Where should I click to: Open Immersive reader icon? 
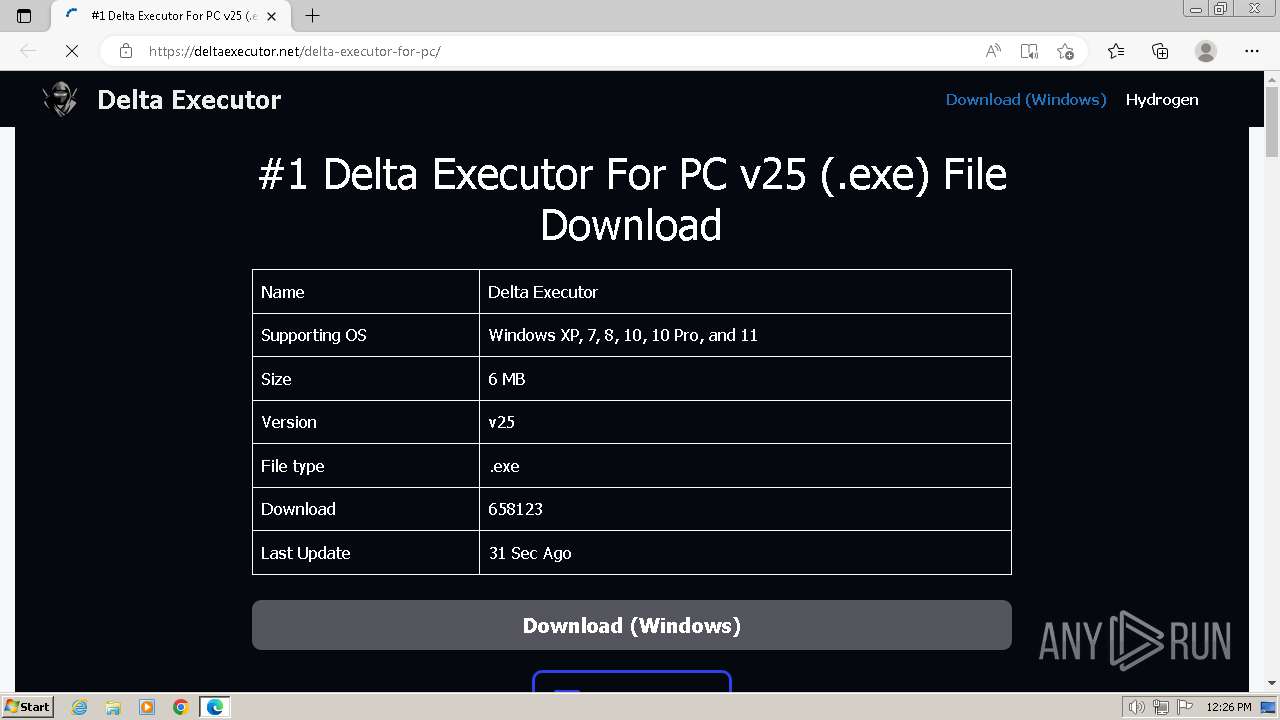[x=1029, y=51]
